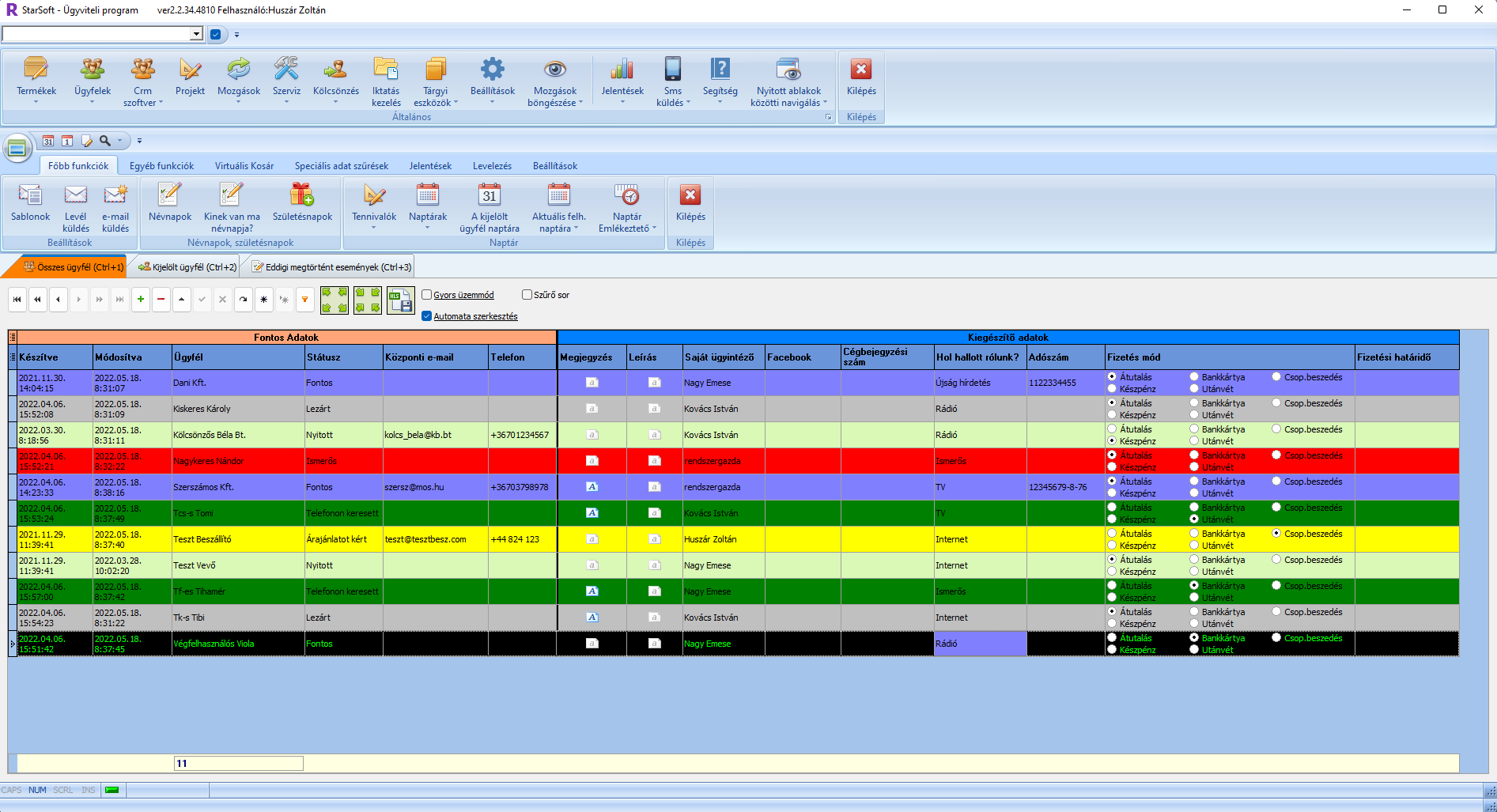Click the green plus add record button
The image size is (1497, 812).
(x=141, y=300)
